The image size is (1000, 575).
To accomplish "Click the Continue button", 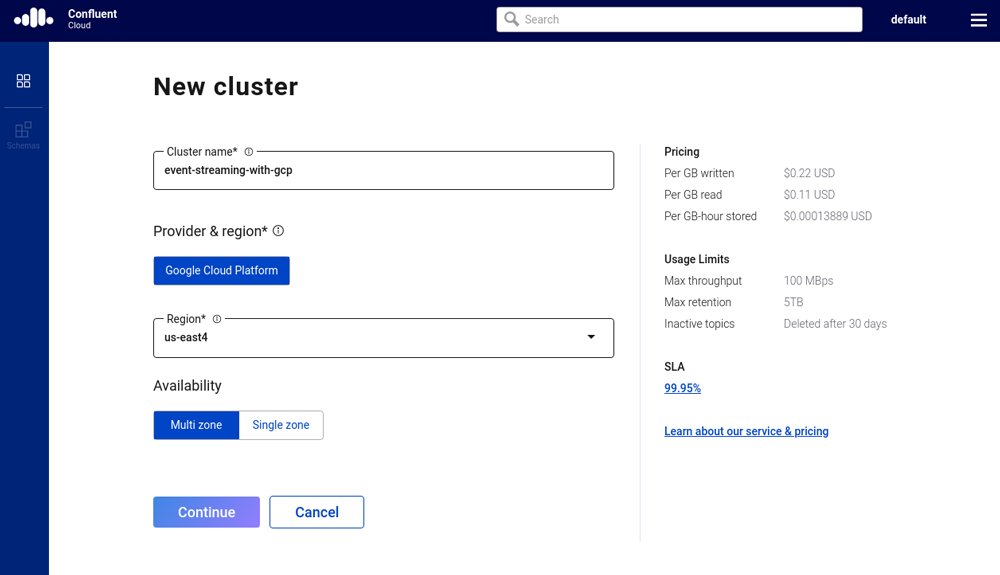I will 206,512.
